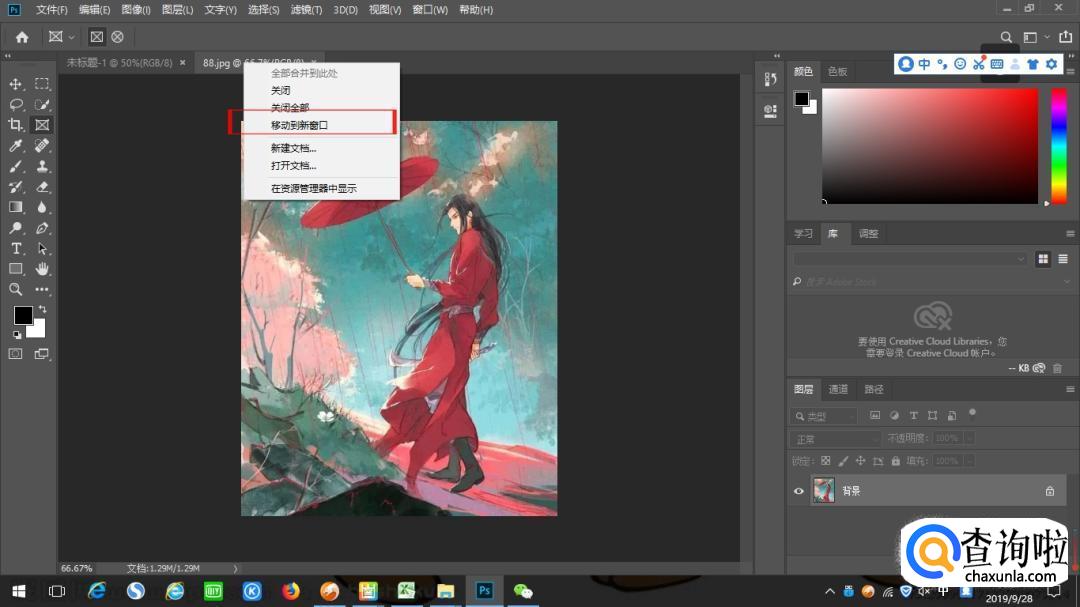Screen dimensions: 1080x607
Task: Expand status bar info arrow
Action: coord(236,569)
